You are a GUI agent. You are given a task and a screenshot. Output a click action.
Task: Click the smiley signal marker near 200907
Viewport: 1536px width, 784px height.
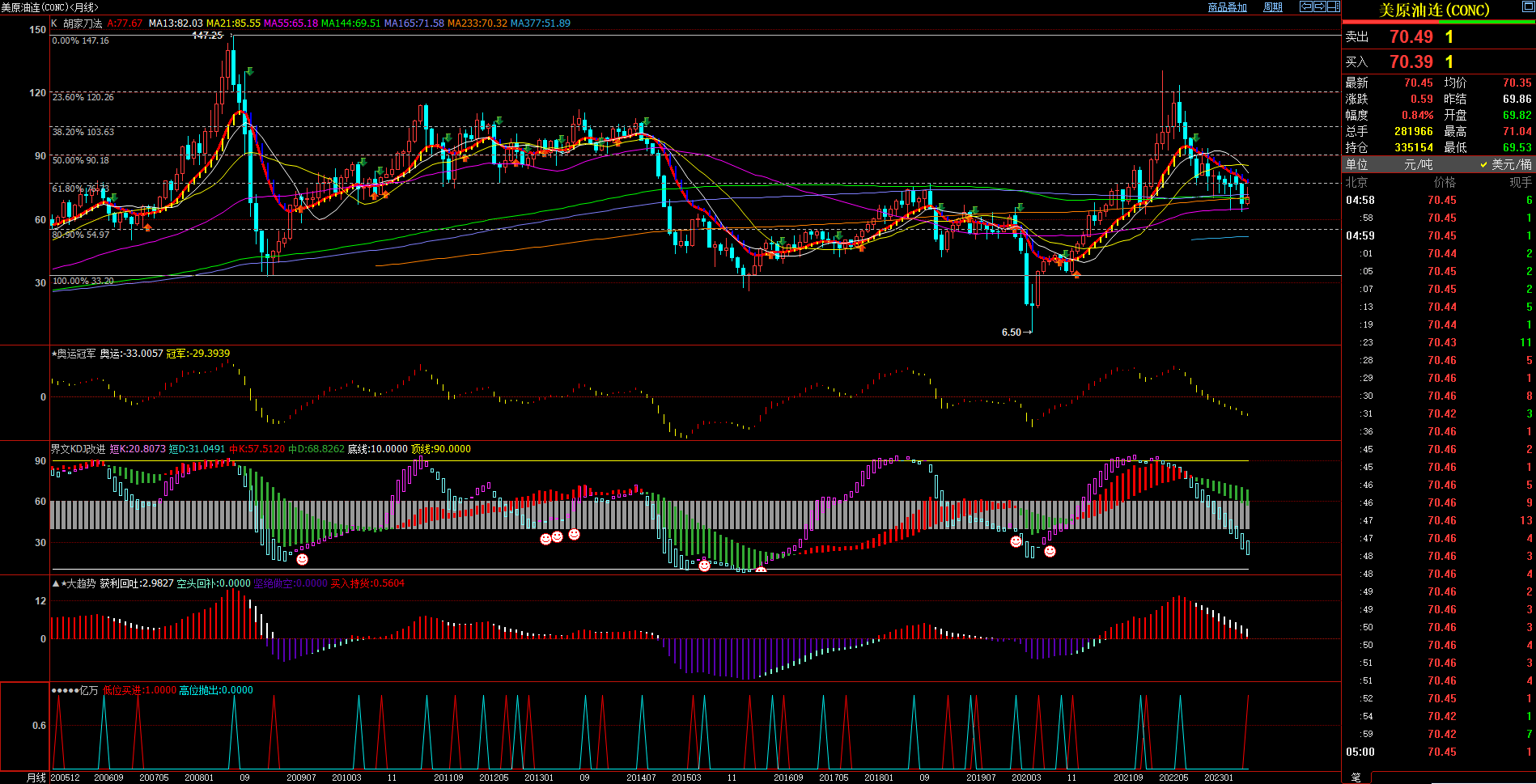(x=302, y=559)
